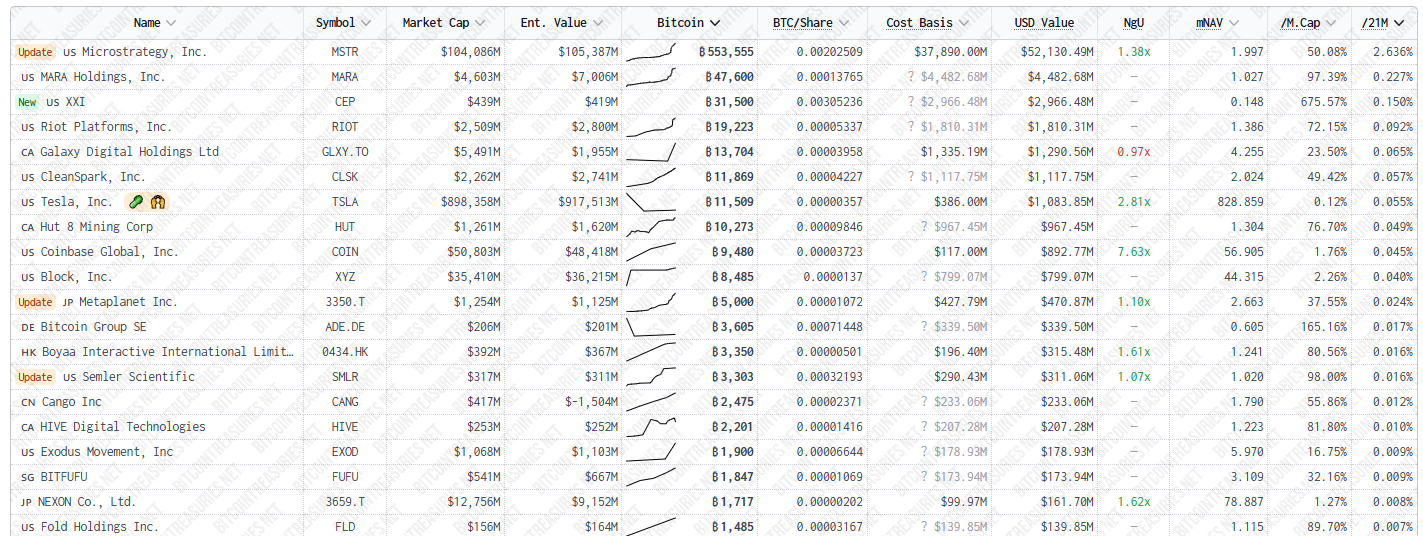Image resolution: width=1423 pixels, height=536 pixels.
Task: Click the orange hands emoji beside Tesla, Inc.
Action: click(157, 202)
